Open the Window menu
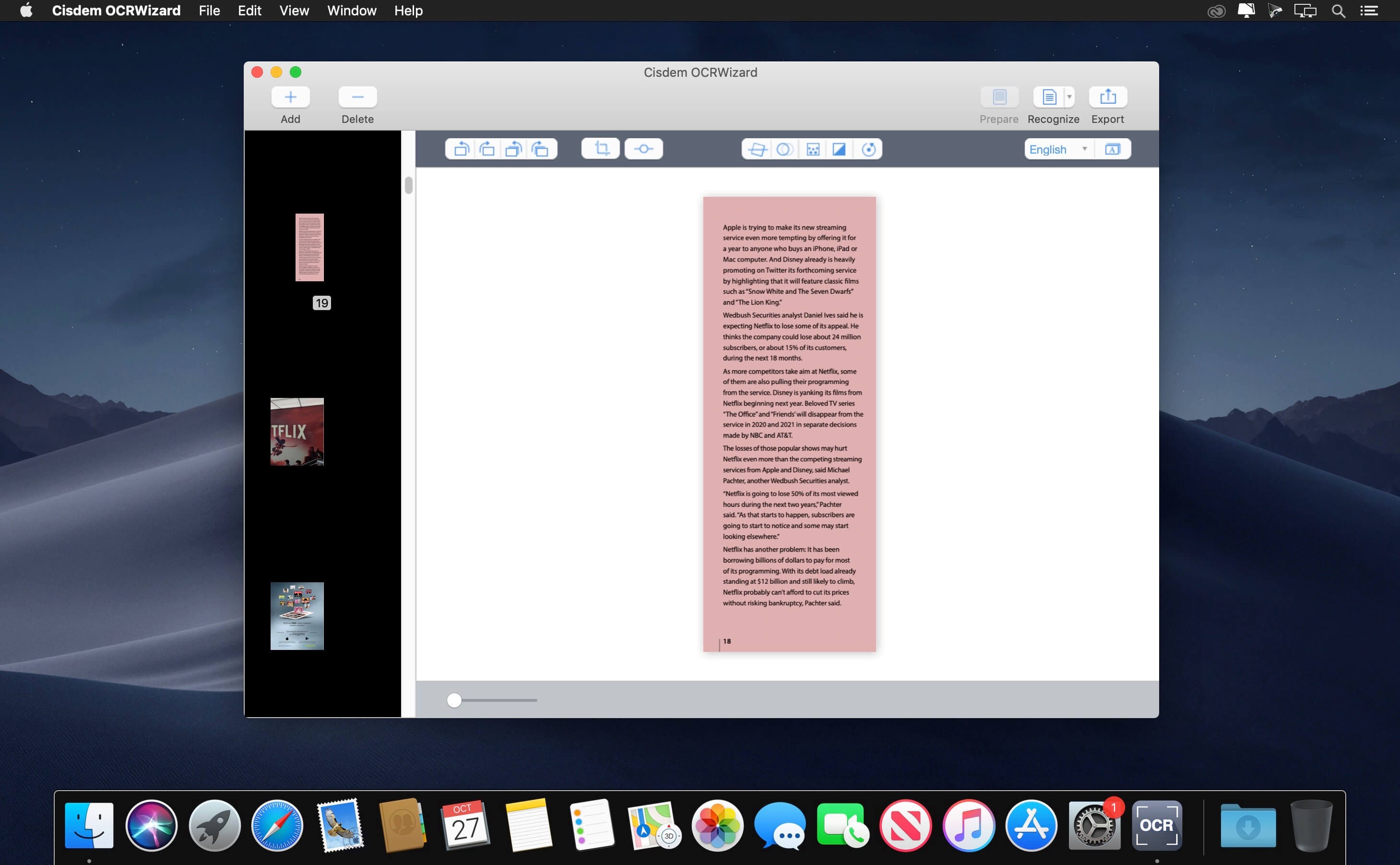The height and width of the screenshot is (865, 1400). (x=352, y=10)
